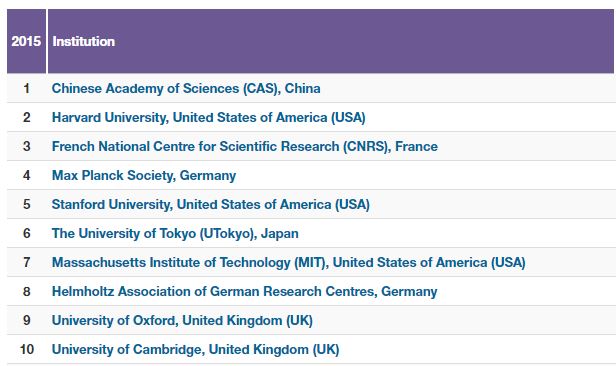Screen dimensions: 616x366
Task: Open Chinese Academy of Sciences (CAS) link
Action: click(186, 88)
